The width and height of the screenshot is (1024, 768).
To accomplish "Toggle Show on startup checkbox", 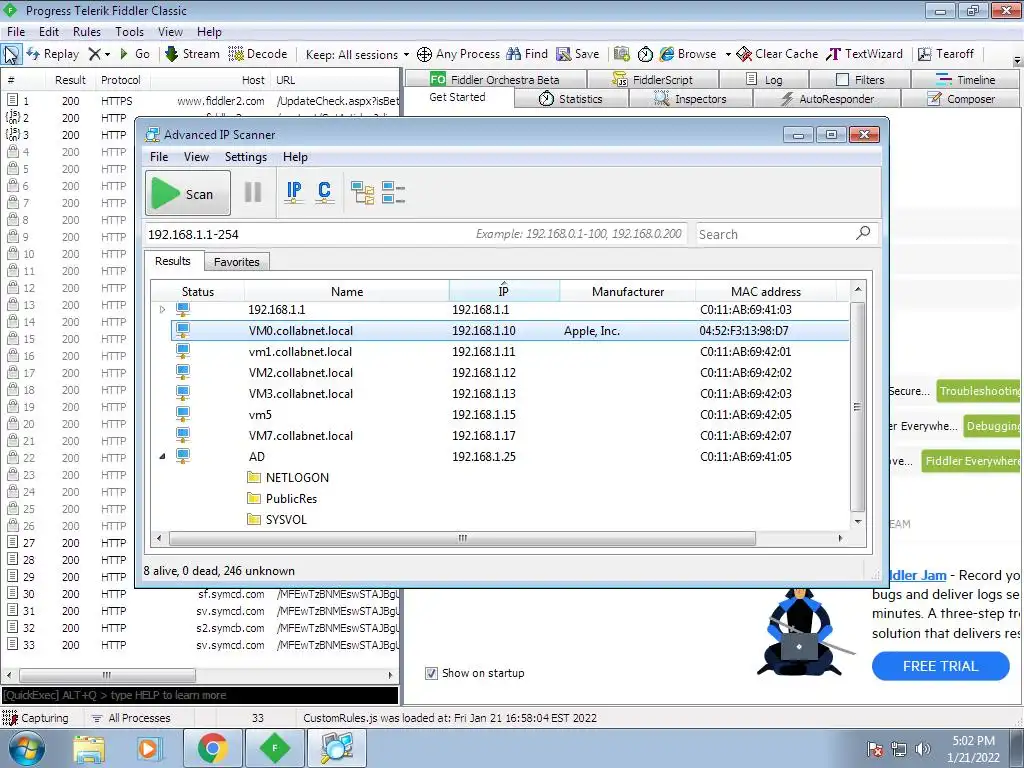I will (431, 673).
